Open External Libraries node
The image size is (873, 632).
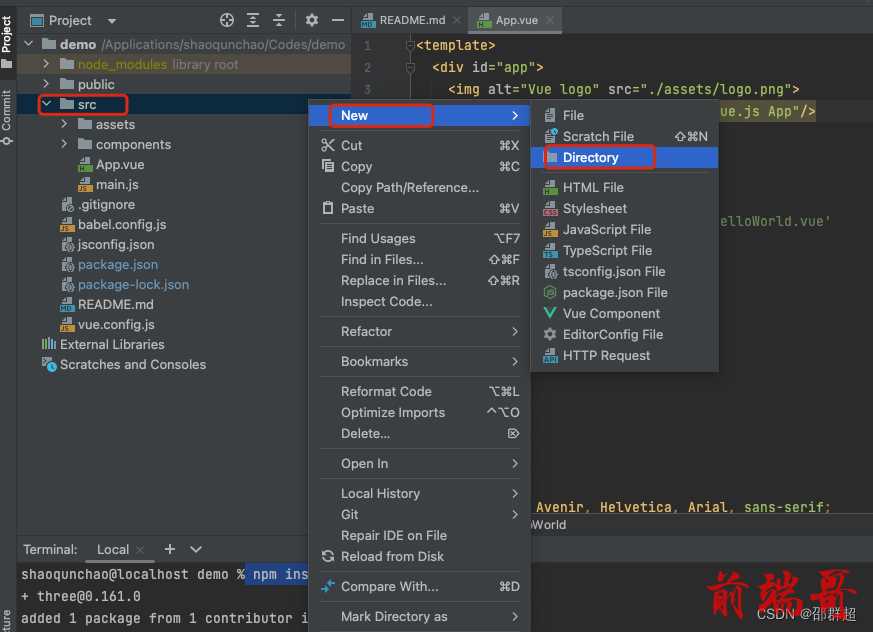click(x=103, y=345)
